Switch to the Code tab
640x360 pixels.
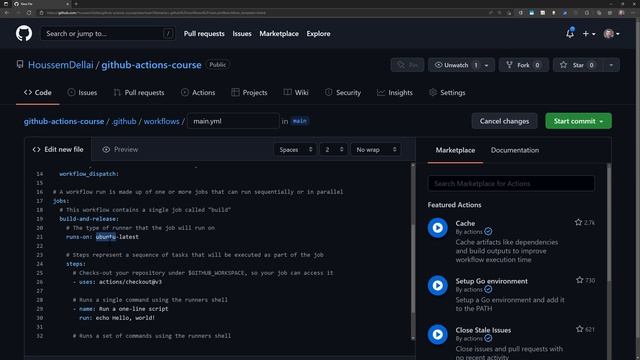[38, 93]
